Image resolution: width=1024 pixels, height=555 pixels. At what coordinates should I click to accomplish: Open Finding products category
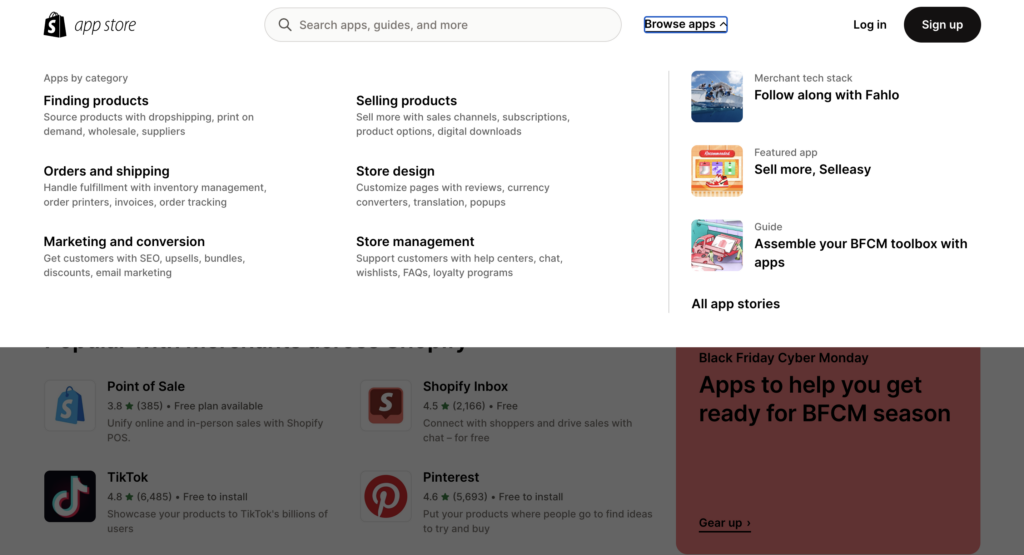(96, 101)
